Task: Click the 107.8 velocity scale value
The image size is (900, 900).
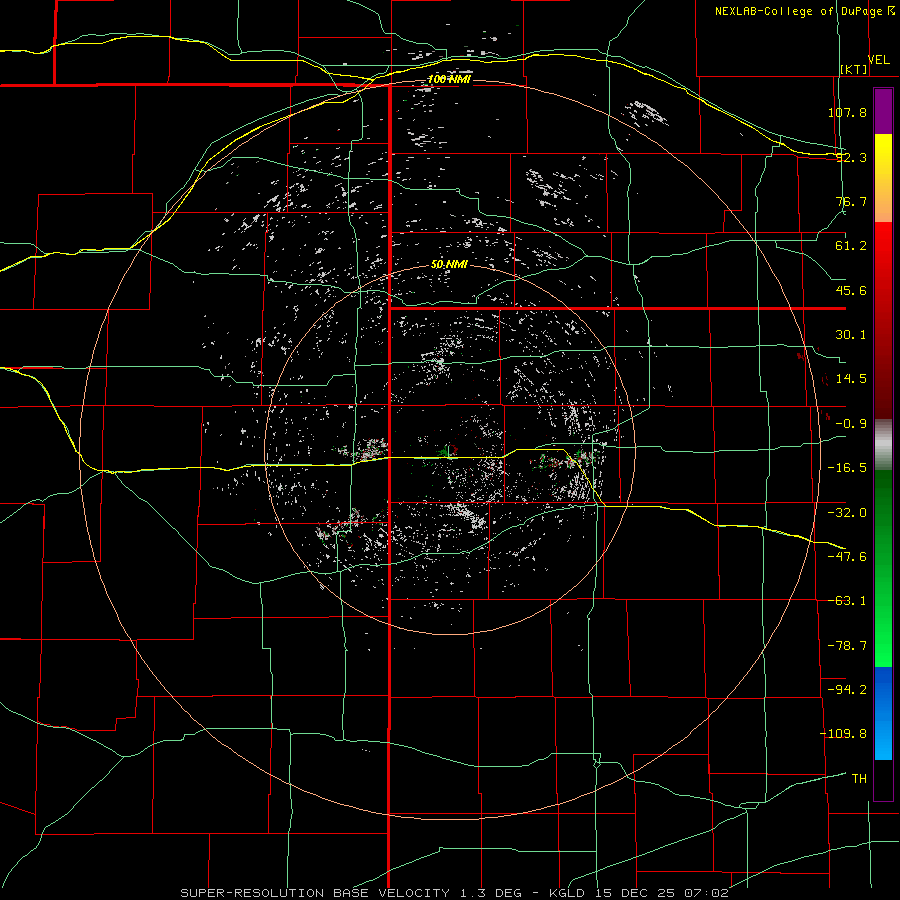Action: [847, 112]
